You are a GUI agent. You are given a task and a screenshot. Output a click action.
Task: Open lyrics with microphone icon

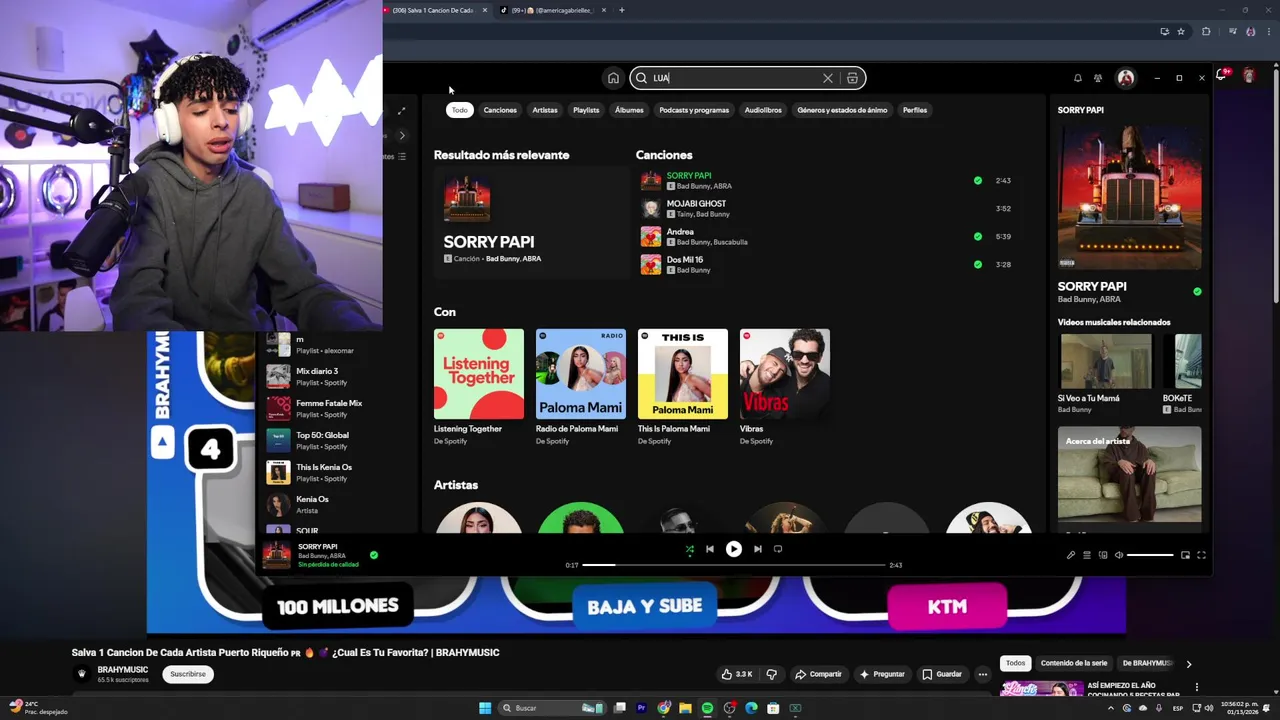coord(1071,555)
